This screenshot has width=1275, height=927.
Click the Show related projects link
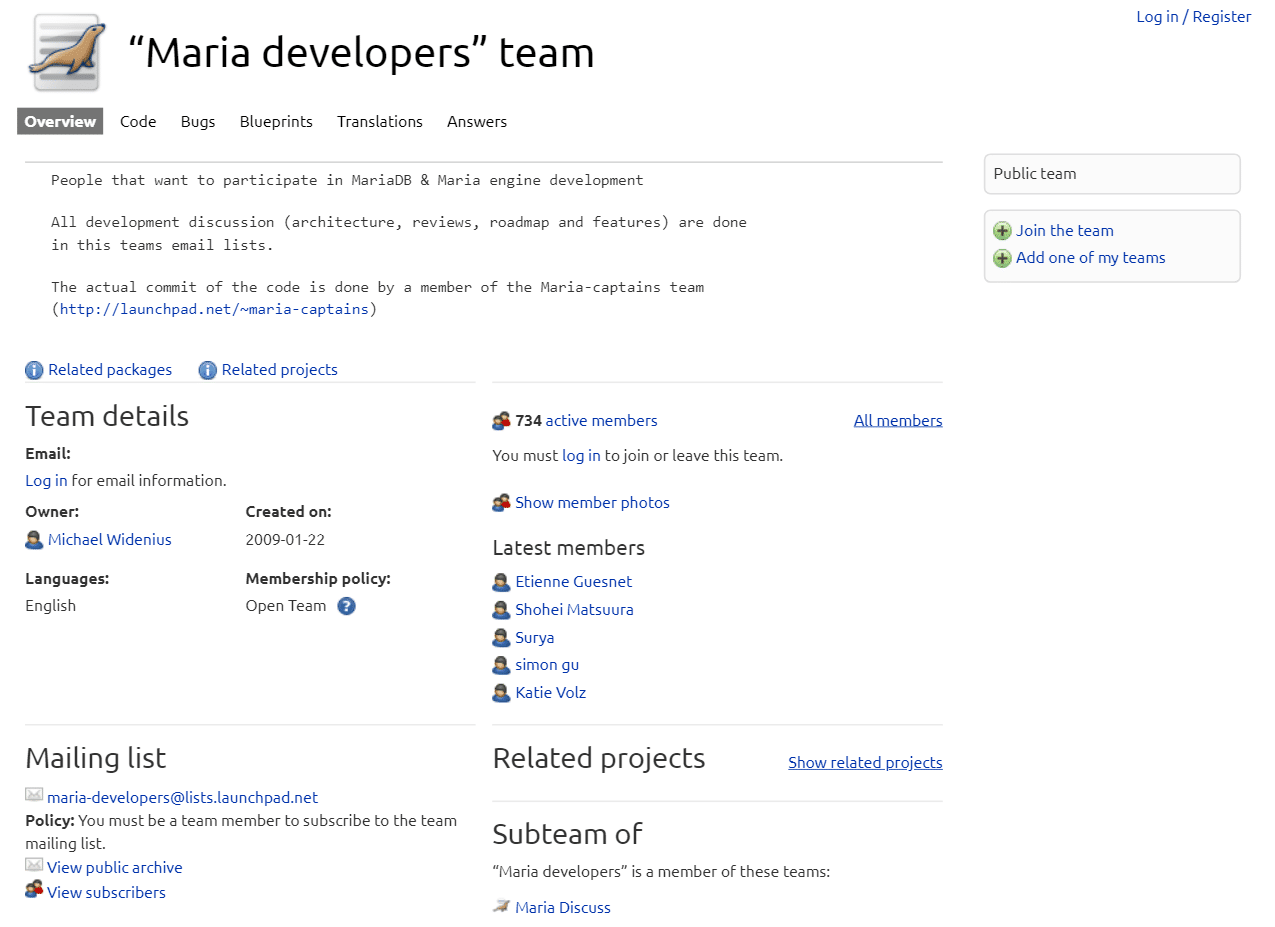tap(864, 762)
